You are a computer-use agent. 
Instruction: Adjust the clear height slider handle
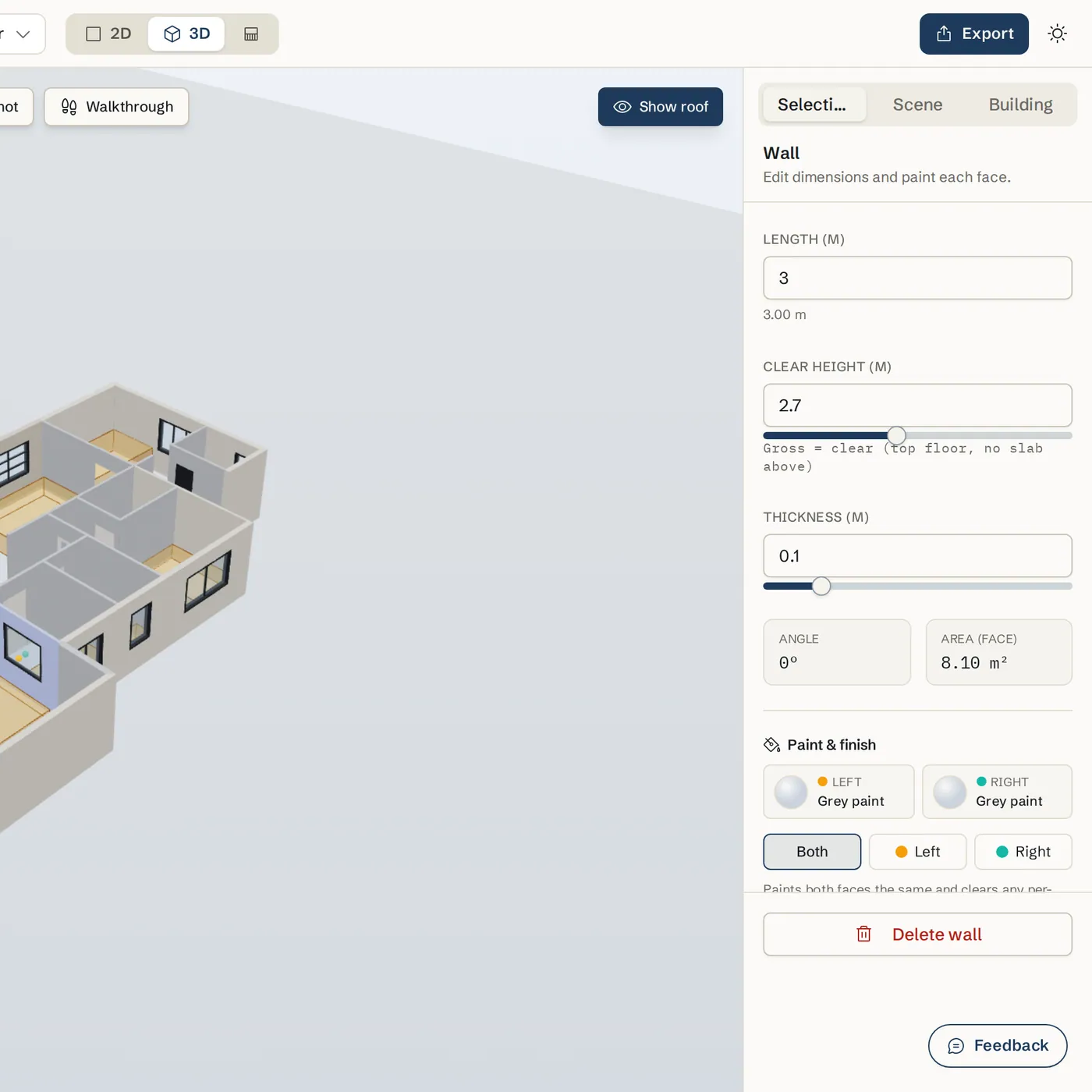click(x=897, y=435)
